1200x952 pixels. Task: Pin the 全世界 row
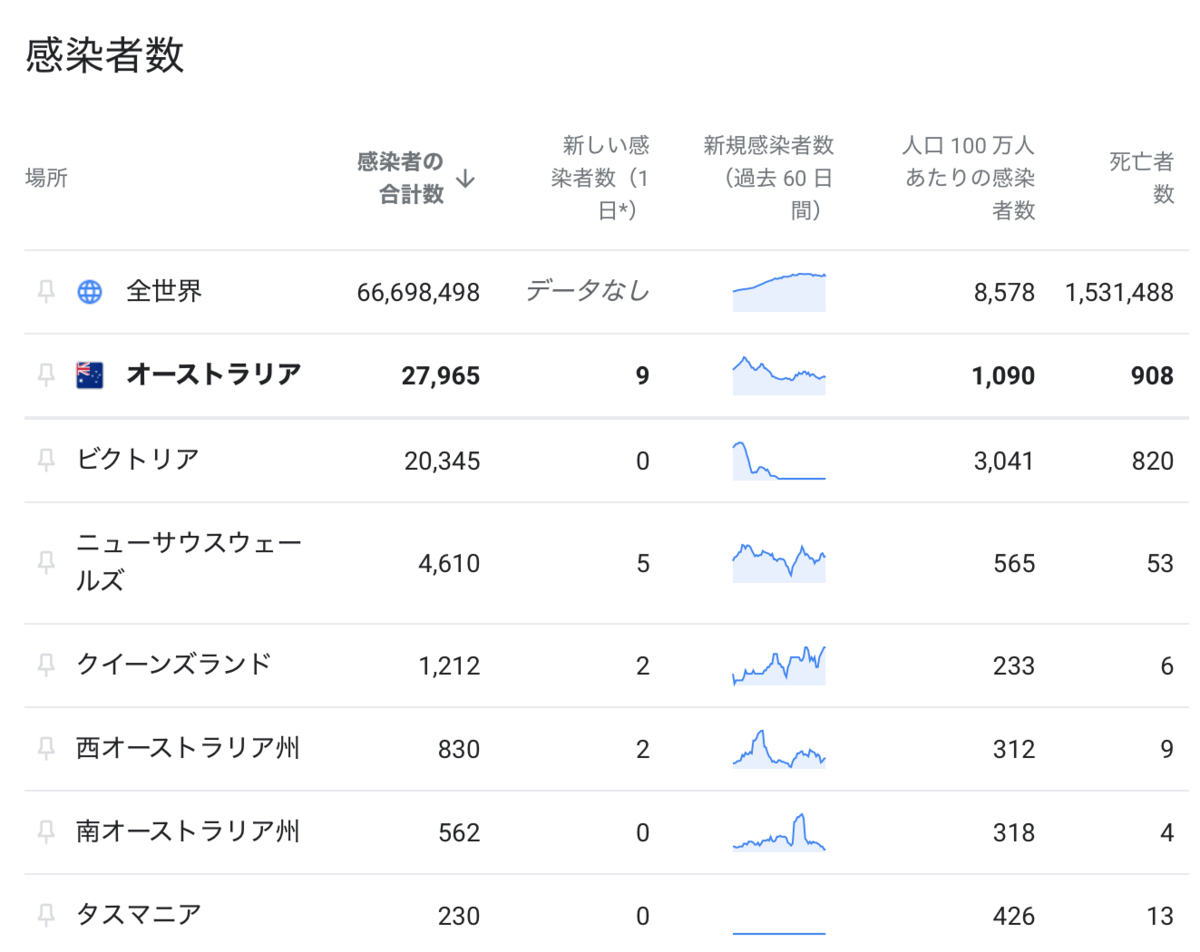tap(46, 292)
